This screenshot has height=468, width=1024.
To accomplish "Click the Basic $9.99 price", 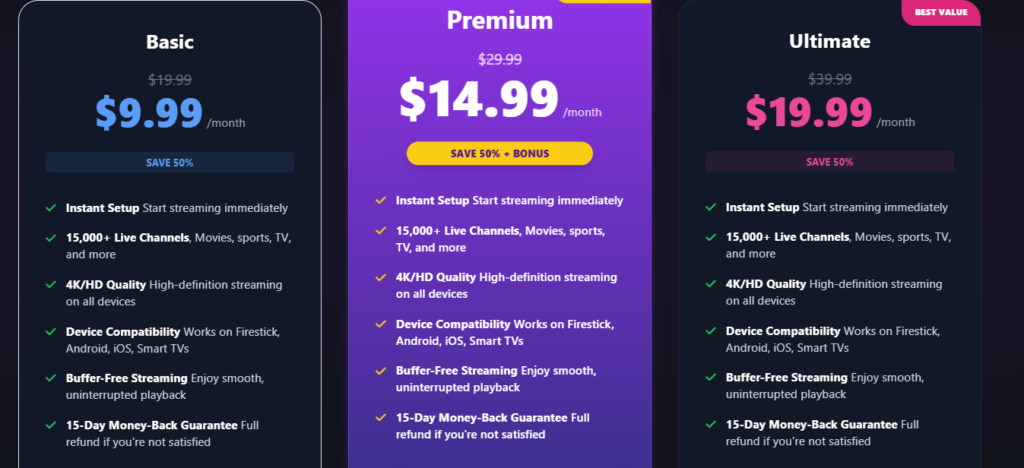I will (x=149, y=113).
